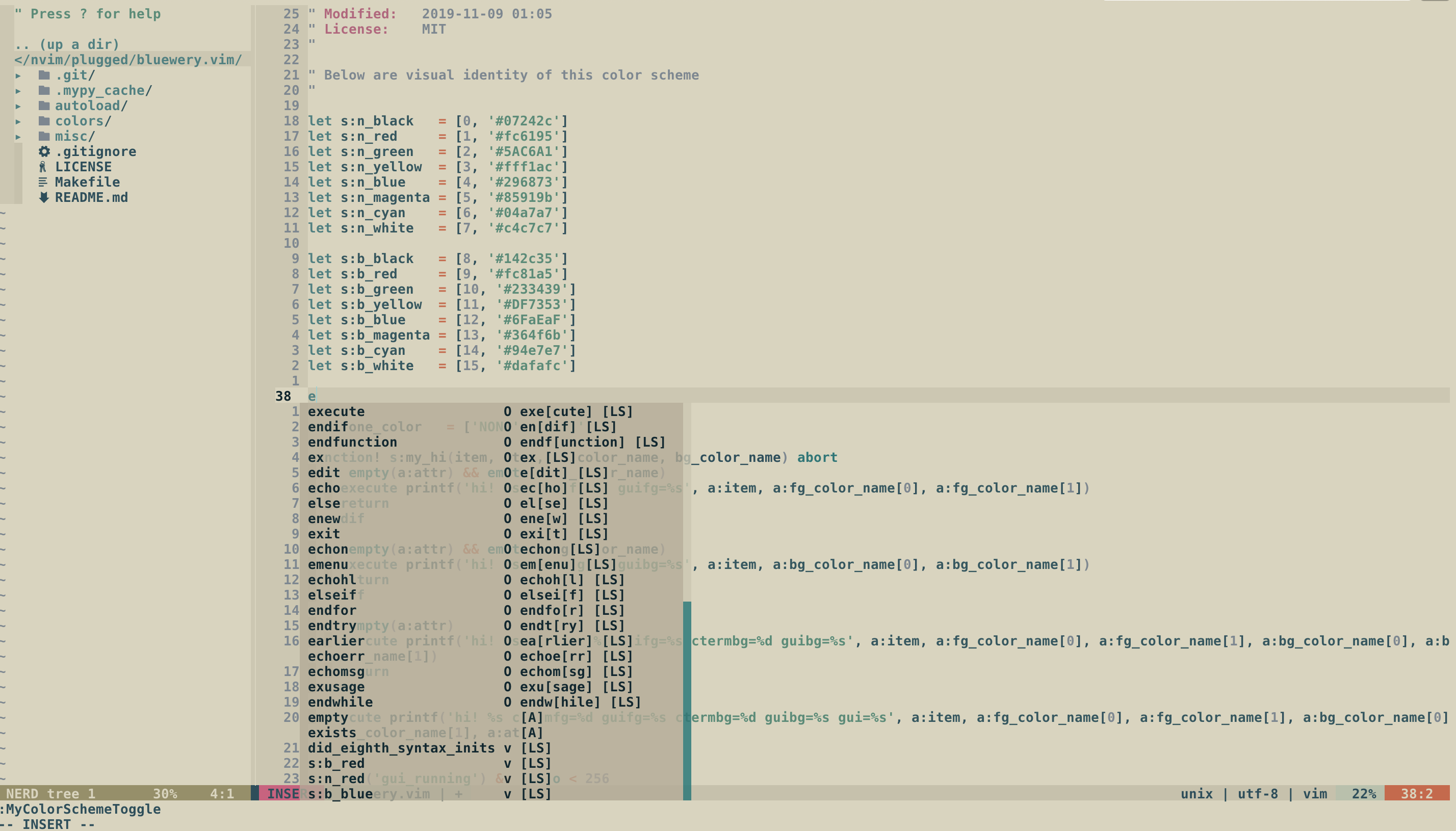Click the gear icon beside .gitignore
The width and height of the screenshot is (1456, 831).
(44, 152)
